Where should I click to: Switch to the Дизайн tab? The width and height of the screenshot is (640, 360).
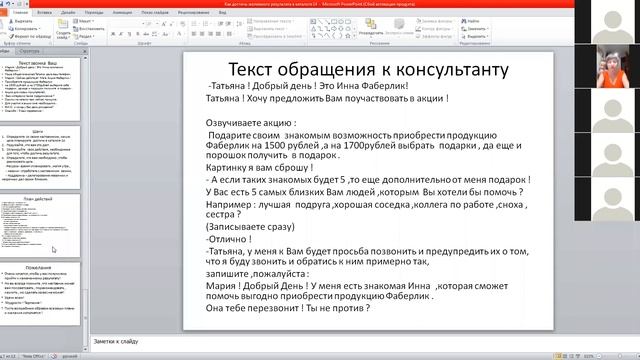[68, 13]
